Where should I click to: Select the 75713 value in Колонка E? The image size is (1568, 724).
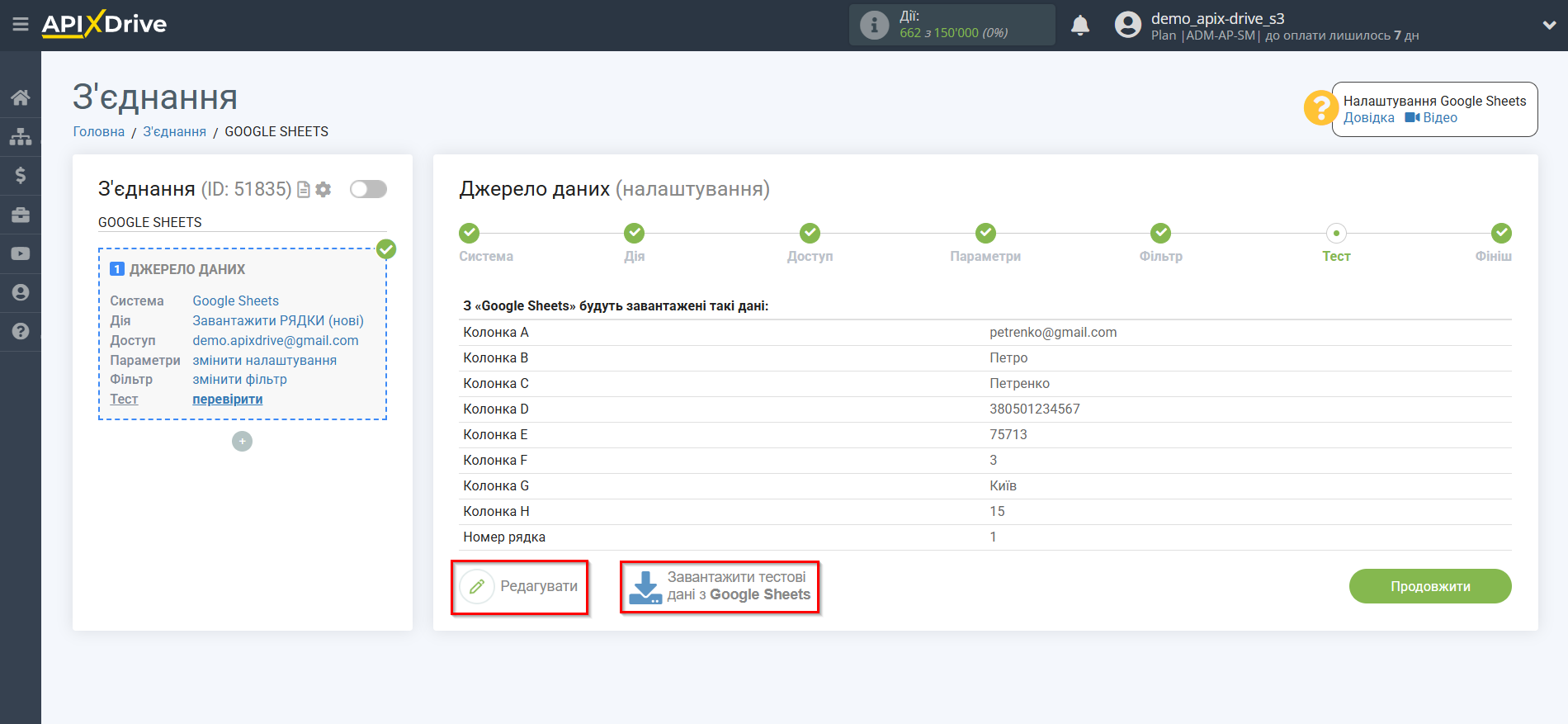(1008, 434)
